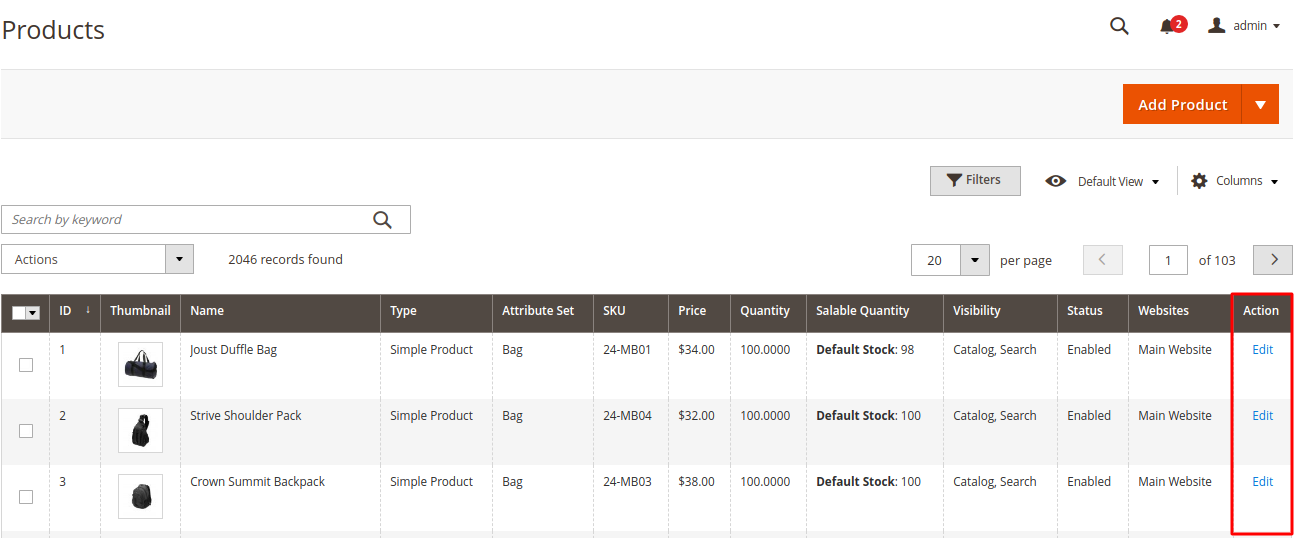Screen dimensions: 1307x538
Task: Open the Strive Shoulder Pack thumbnail
Action: point(140,431)
